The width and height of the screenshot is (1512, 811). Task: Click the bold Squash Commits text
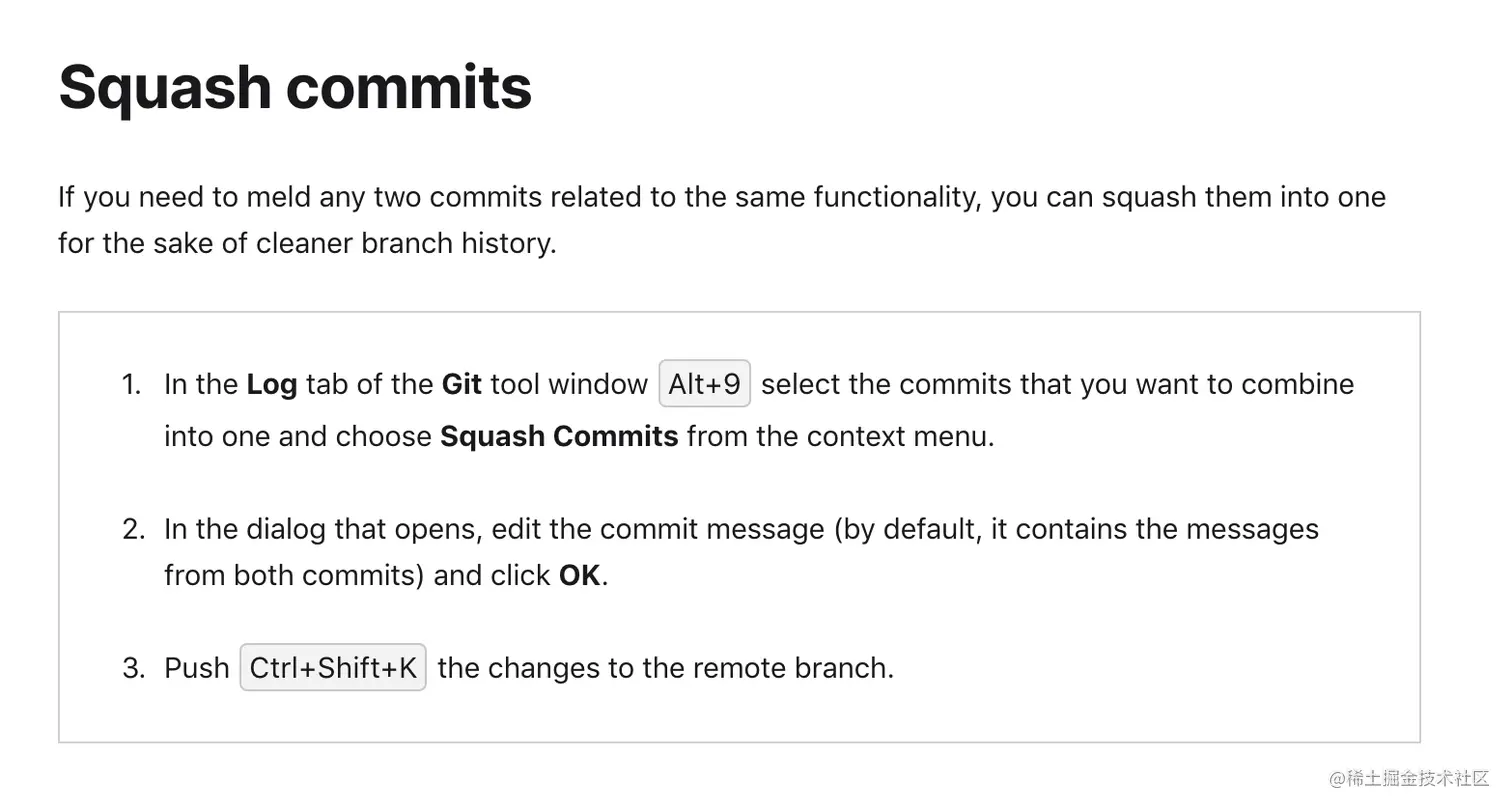pyautogui.click(x=559, y=437)
